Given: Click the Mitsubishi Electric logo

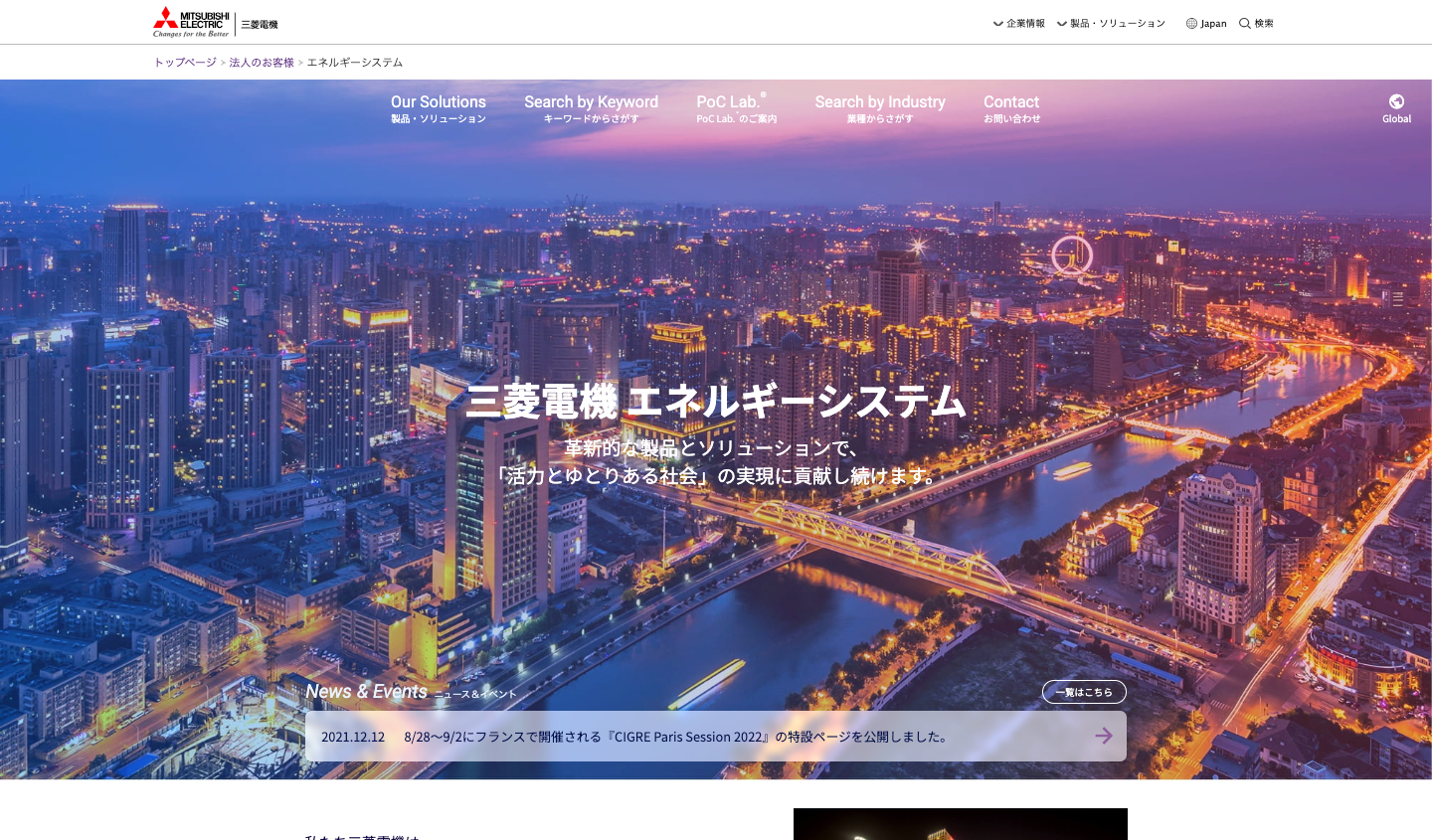Looking at the screenshot, I should tap(191, 22).
